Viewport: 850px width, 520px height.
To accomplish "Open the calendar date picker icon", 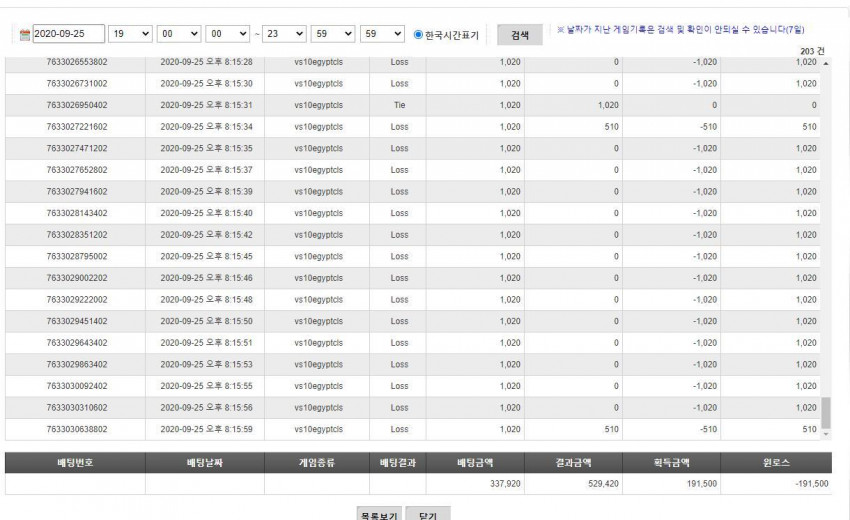I will [25, 35].
